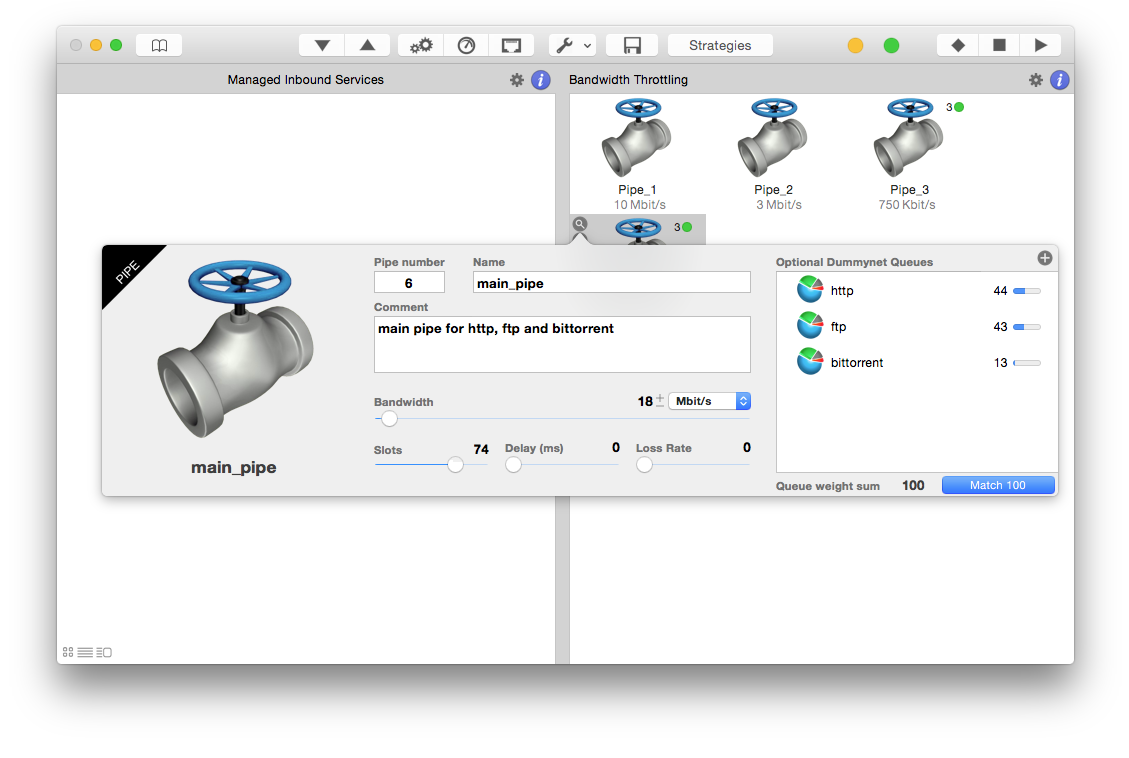1129x758 pixels.
Task: Switch to list view mode
Action: [85, 652]
